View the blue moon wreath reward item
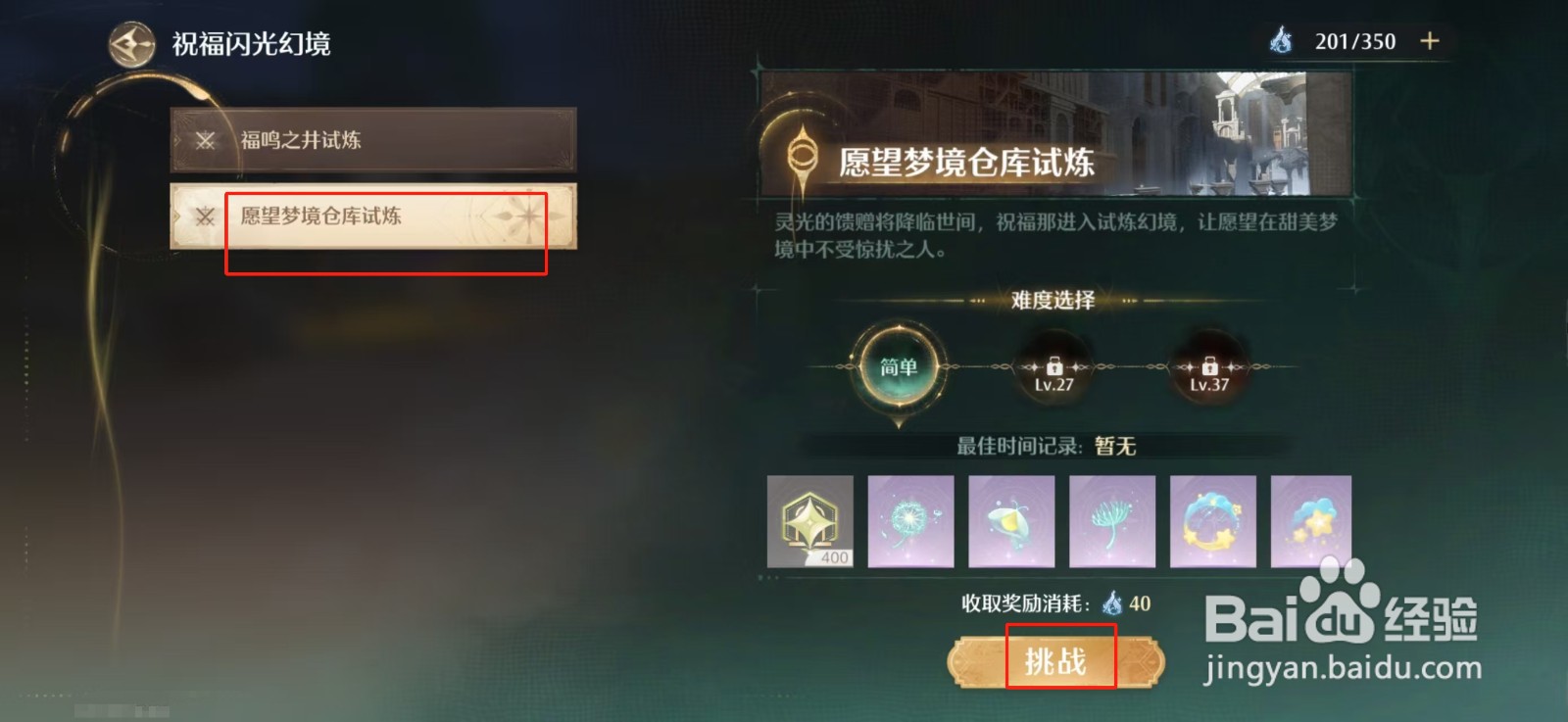1568x722 pixels. (x=1213, y=521)
